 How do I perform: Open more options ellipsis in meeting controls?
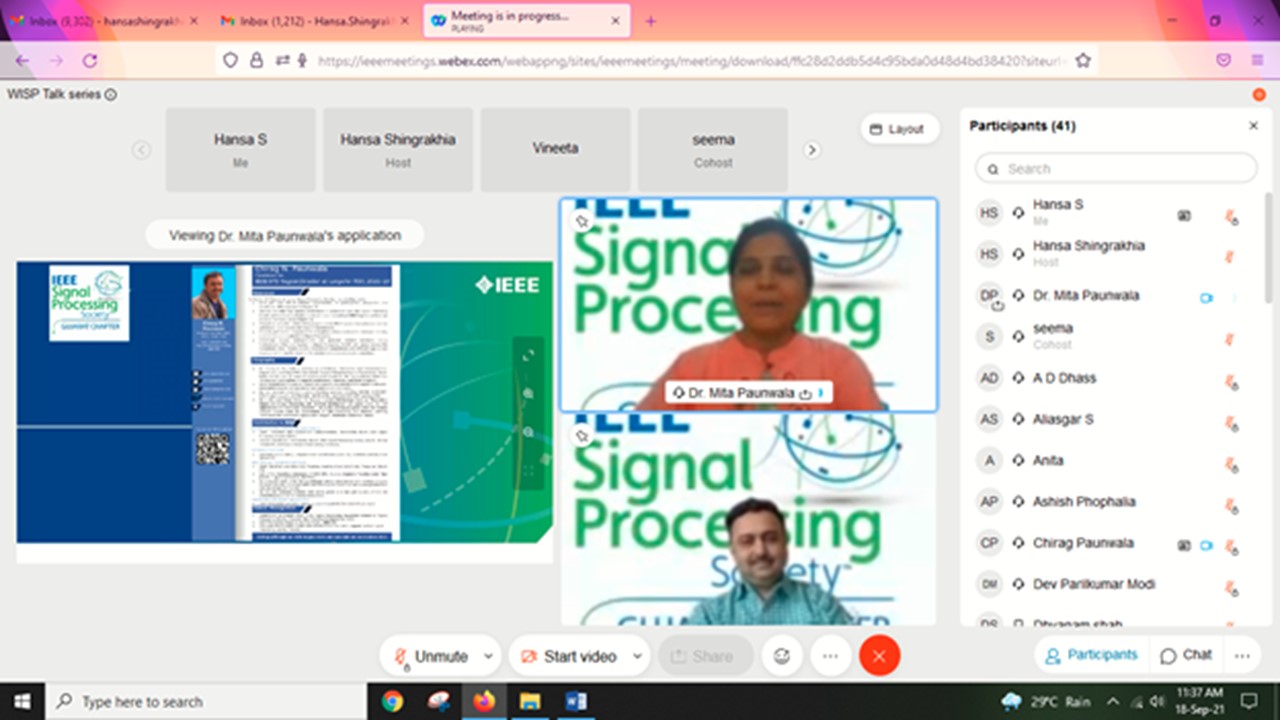click(830, 656)
